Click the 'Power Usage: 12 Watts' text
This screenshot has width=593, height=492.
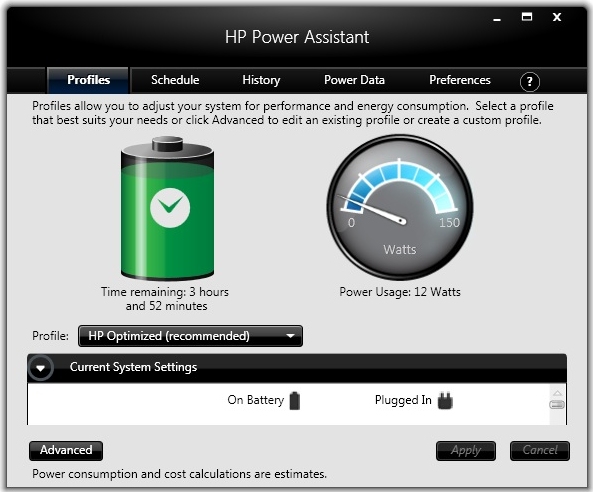pos(400,292)
